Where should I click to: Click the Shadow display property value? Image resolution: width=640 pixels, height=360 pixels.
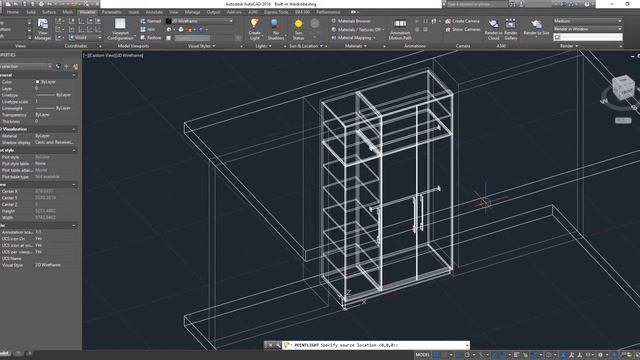click(x=54, y=142)
